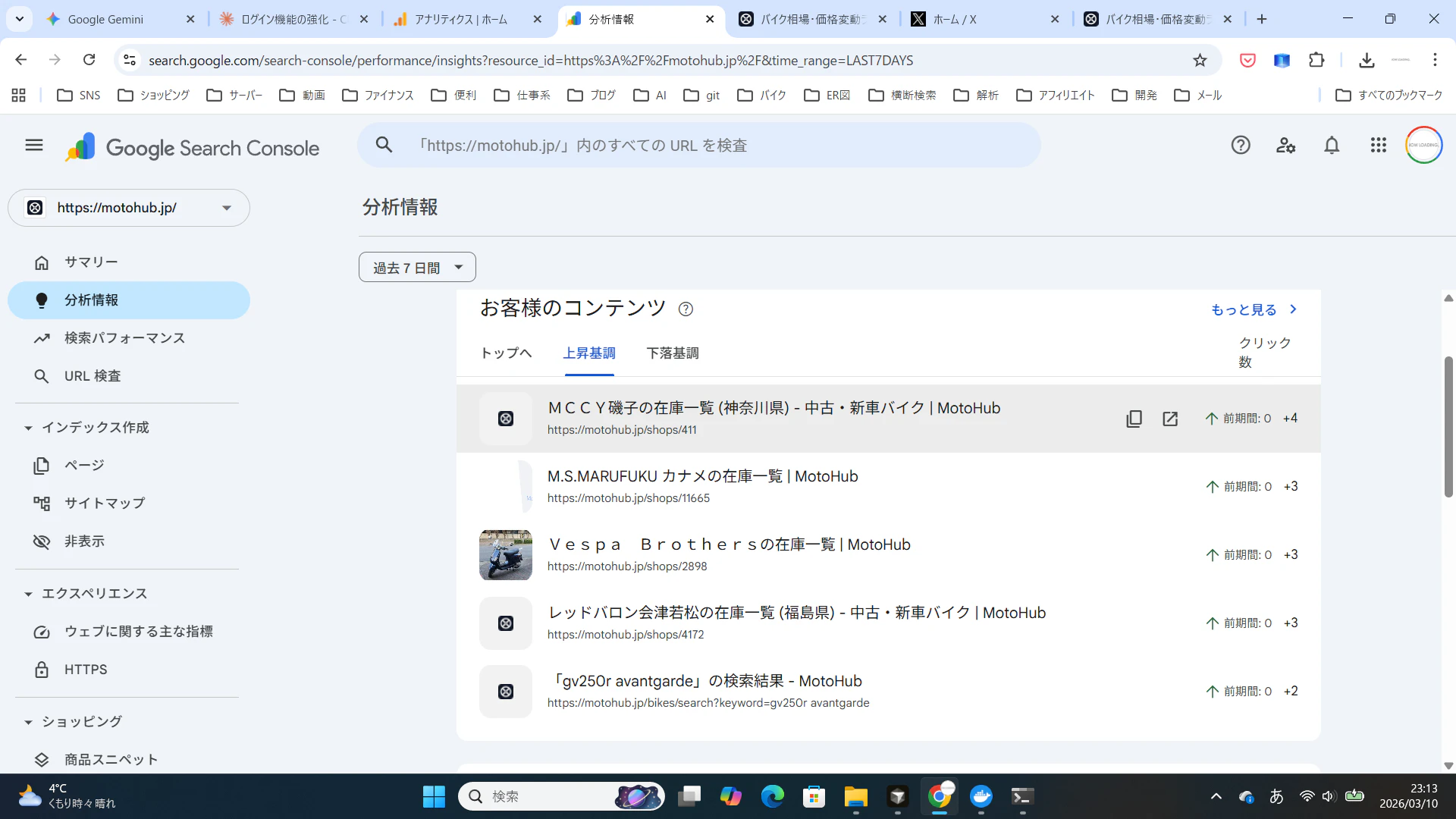Open Microsoft Edge from the taskbar
This screenshot has width=1456, height=819.
(773, 796)
